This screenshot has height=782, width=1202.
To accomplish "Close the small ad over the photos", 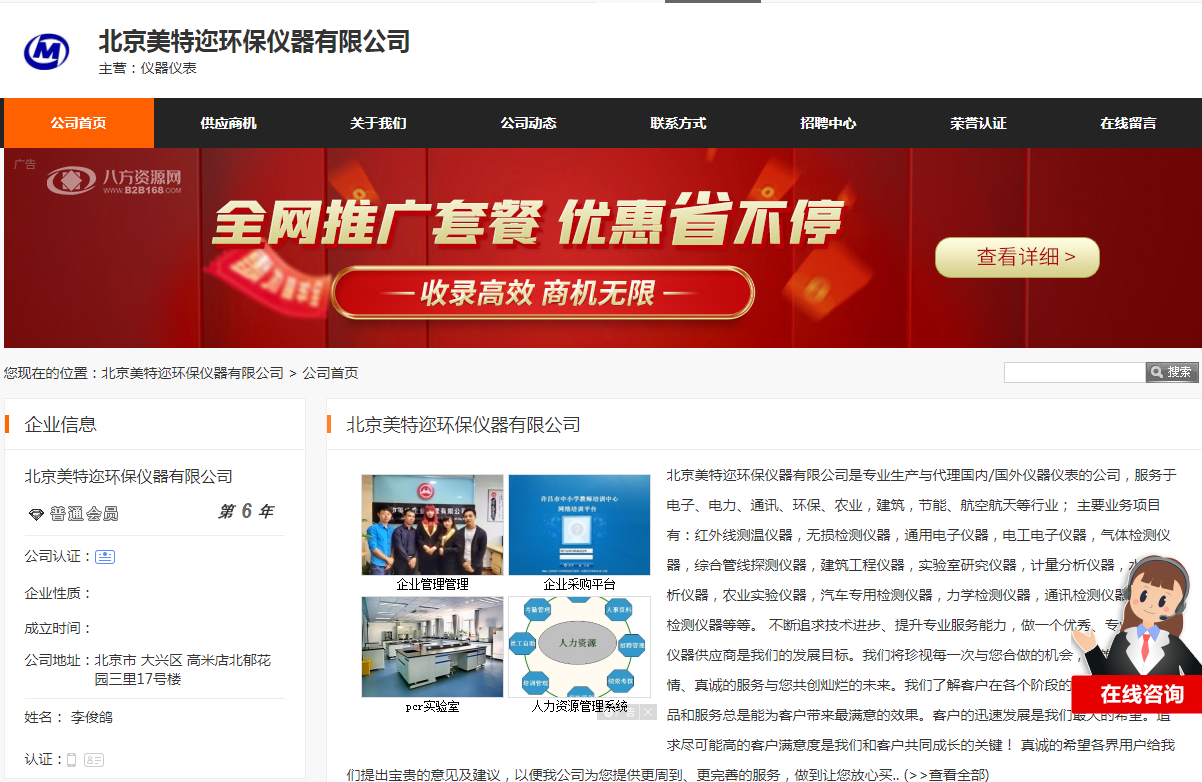I will 648,712.
